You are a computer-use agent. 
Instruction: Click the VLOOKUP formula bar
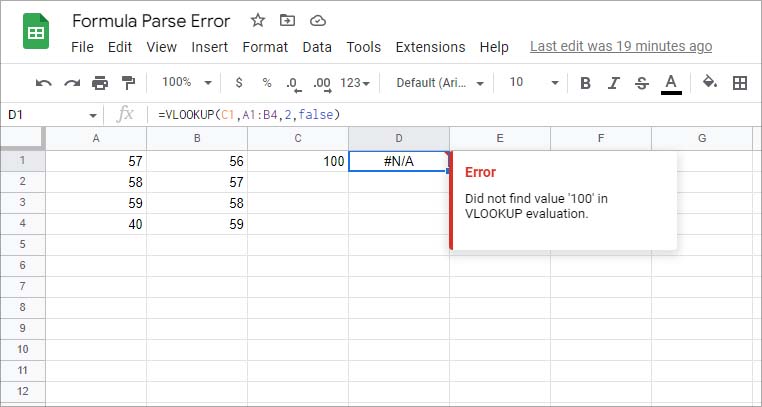click(457, 115)
